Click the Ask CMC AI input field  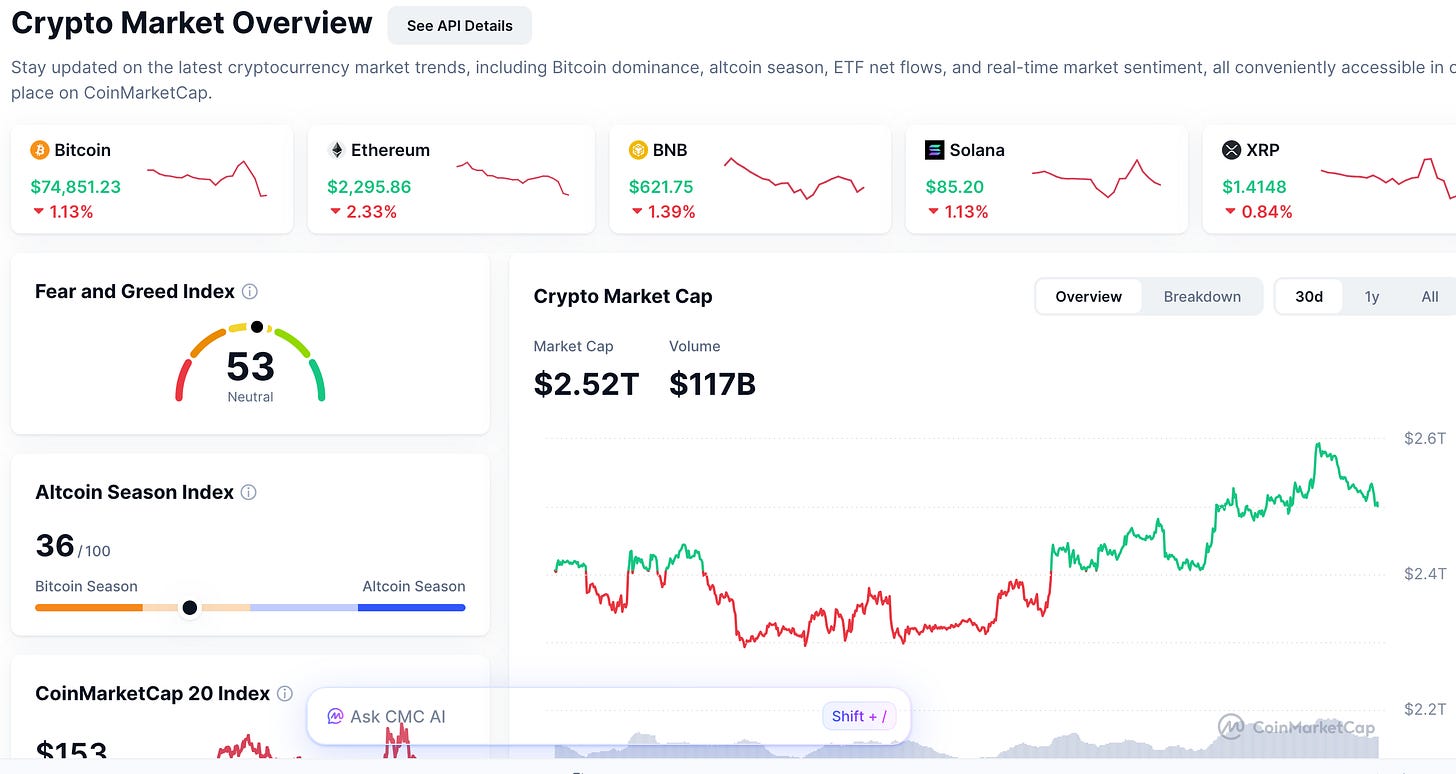tap(608, 716)
